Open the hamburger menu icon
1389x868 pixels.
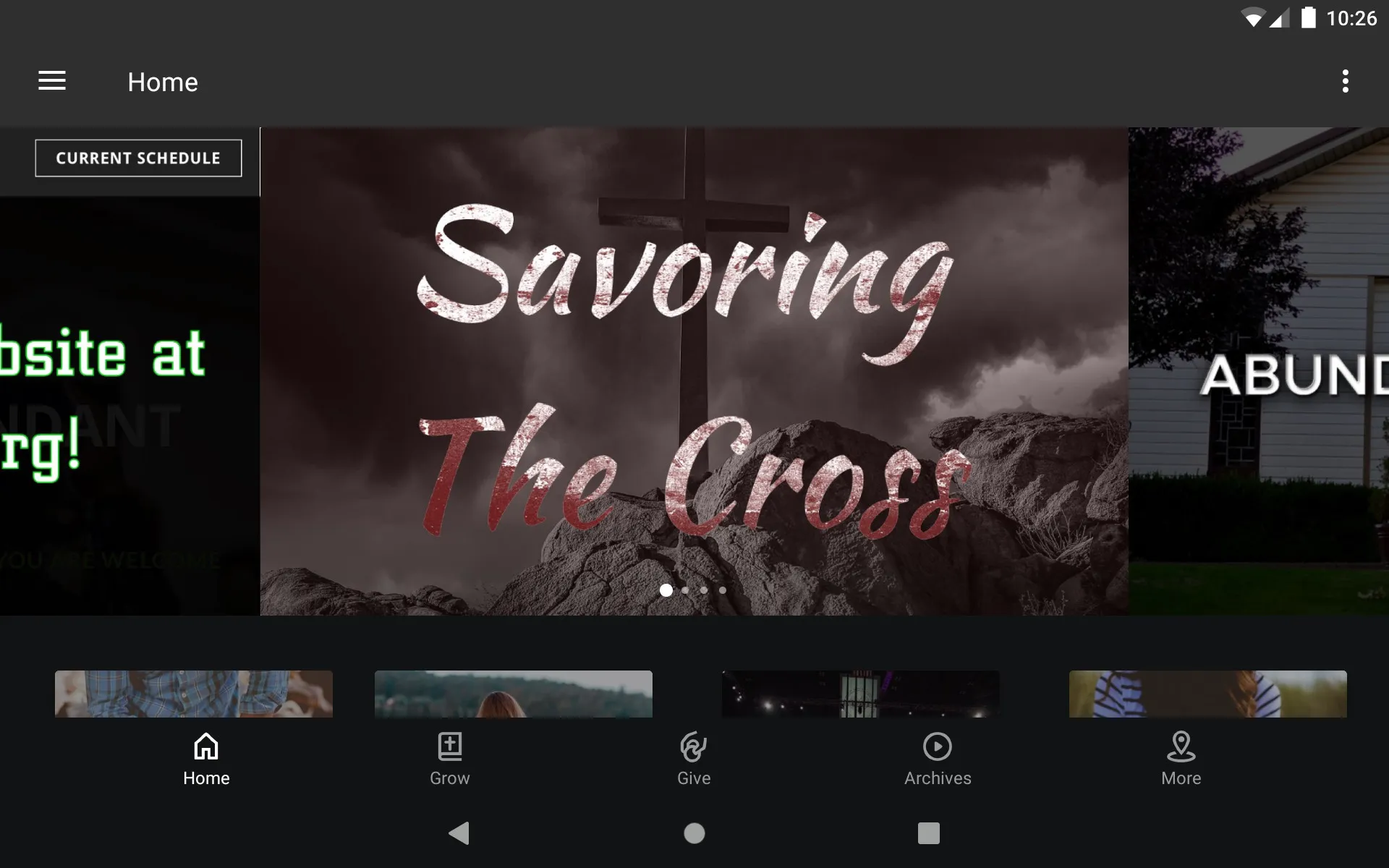pos(52,82)
